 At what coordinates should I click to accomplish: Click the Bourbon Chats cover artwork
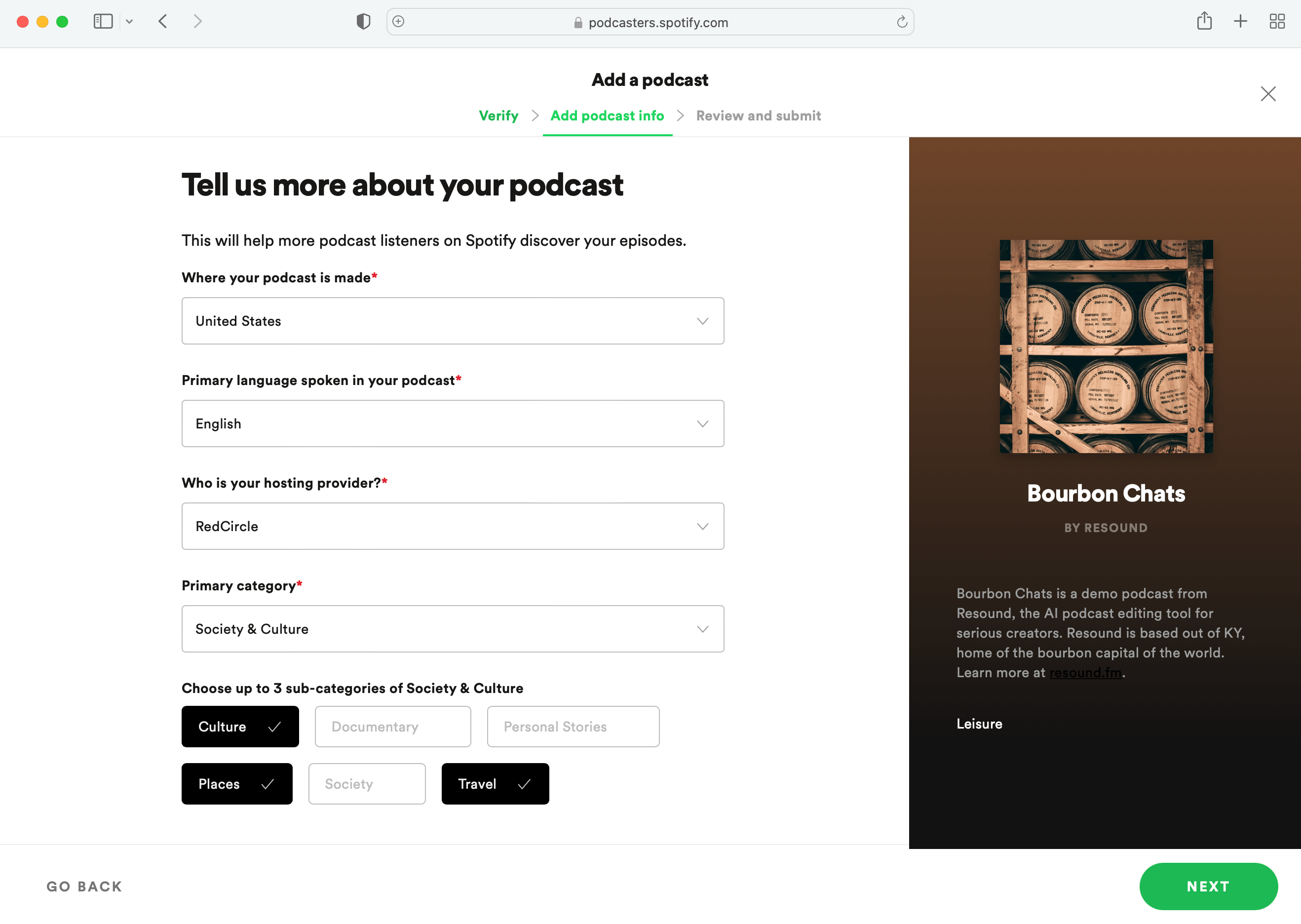click(x=1106, y=346)
